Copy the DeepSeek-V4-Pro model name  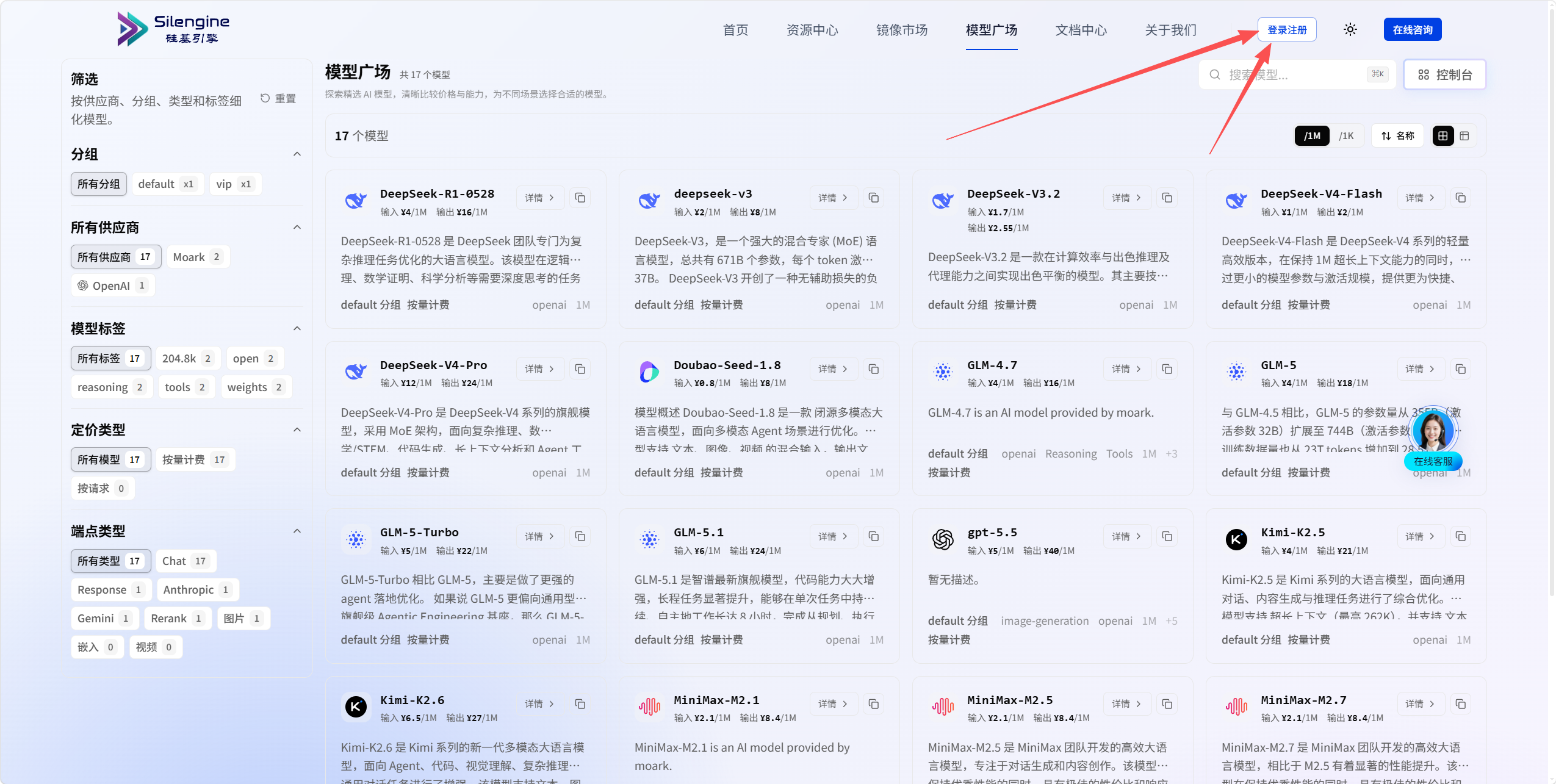pyautogui.click(x=580, y=369)
